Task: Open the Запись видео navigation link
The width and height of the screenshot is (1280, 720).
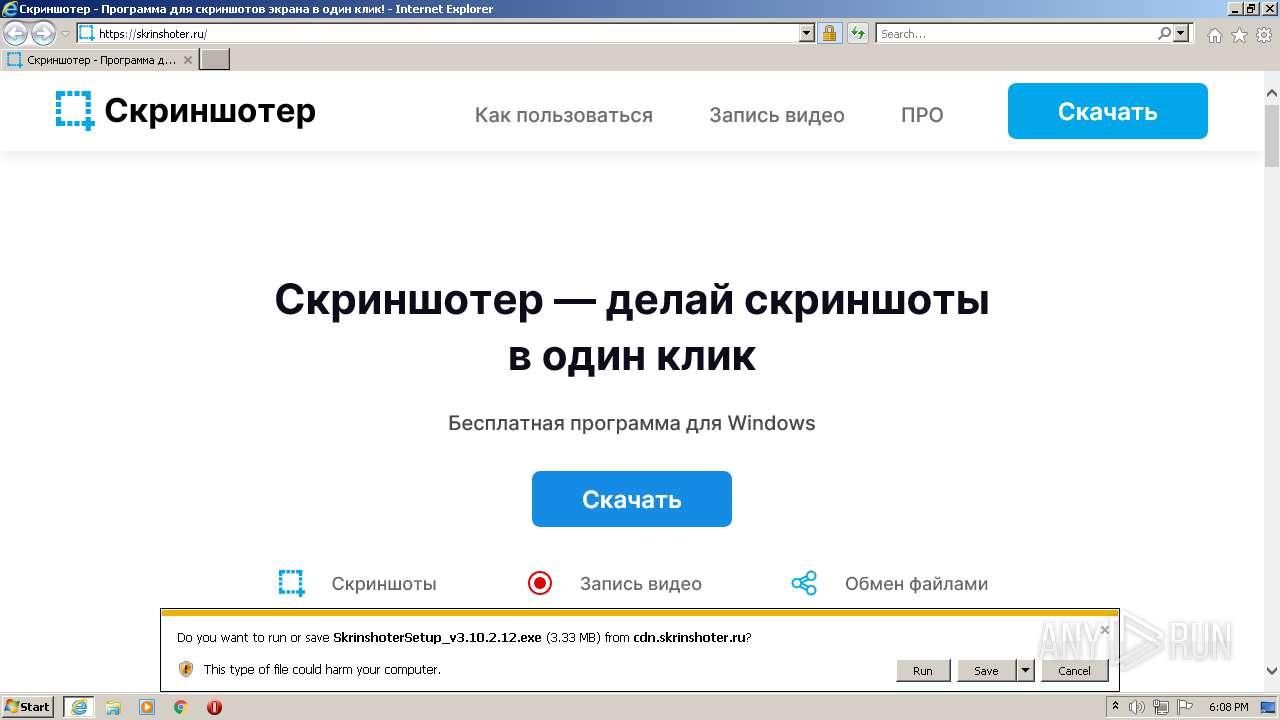Action: 777,115
